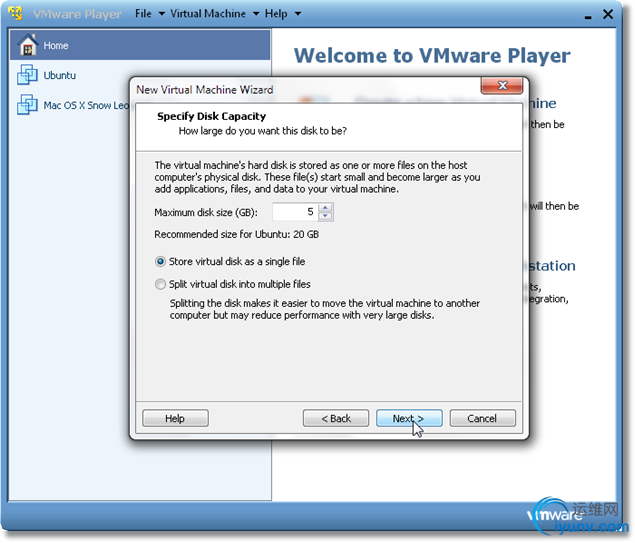Open the File menu
635x543 pixels.
(143, 14)
